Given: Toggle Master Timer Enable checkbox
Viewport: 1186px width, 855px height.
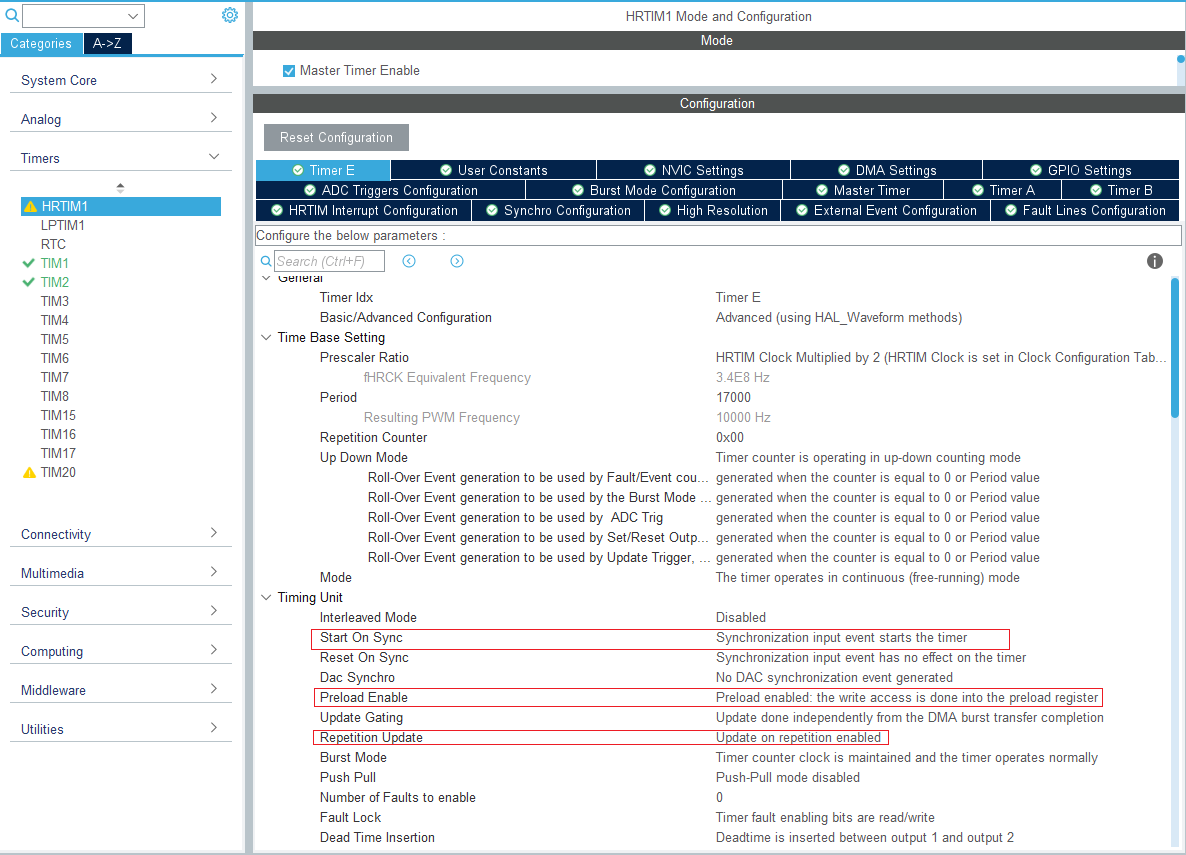Looking at the screenshot, I should point(289,70).
